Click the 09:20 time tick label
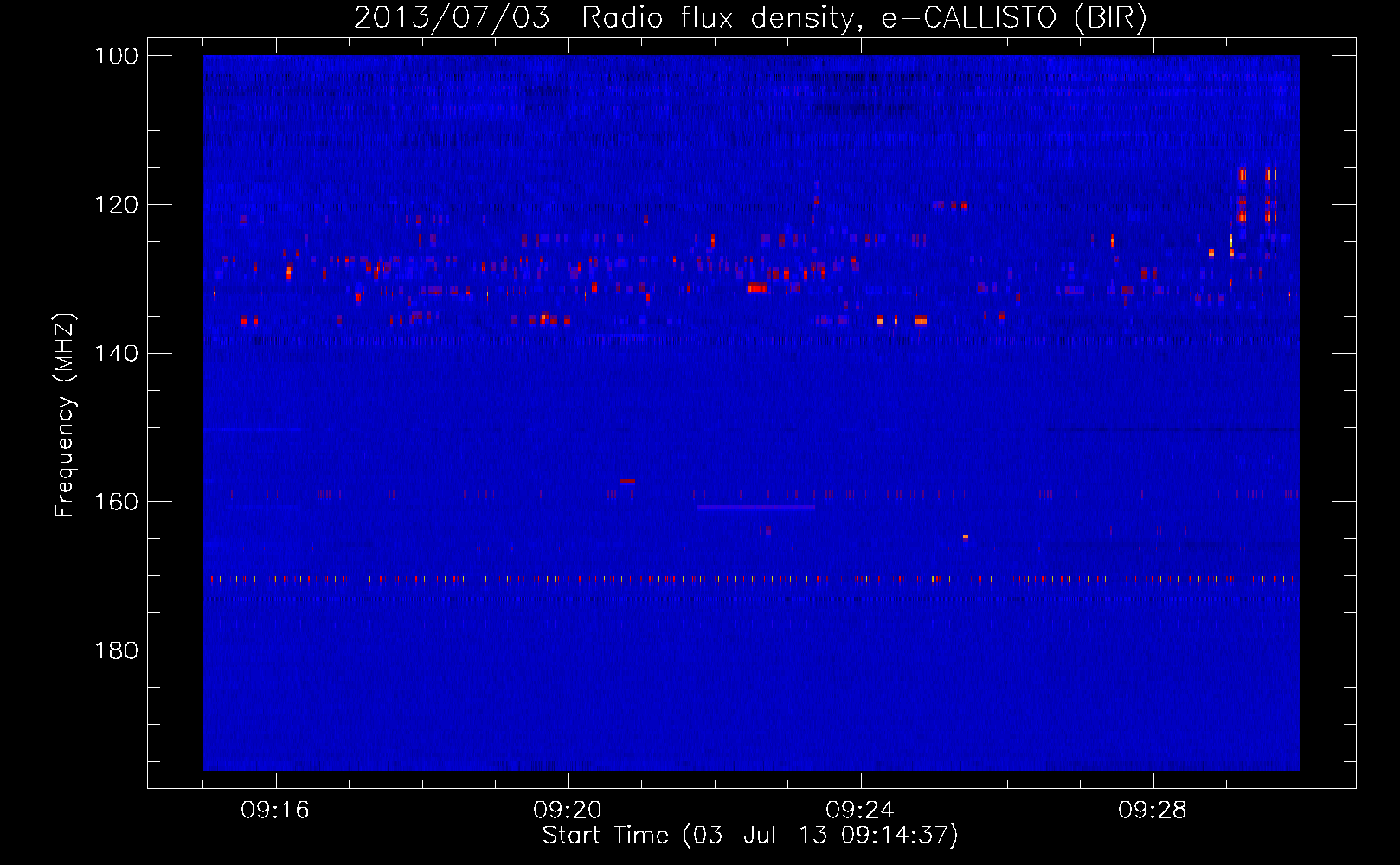Screen dimensions: 1400x865 (568, 811)
